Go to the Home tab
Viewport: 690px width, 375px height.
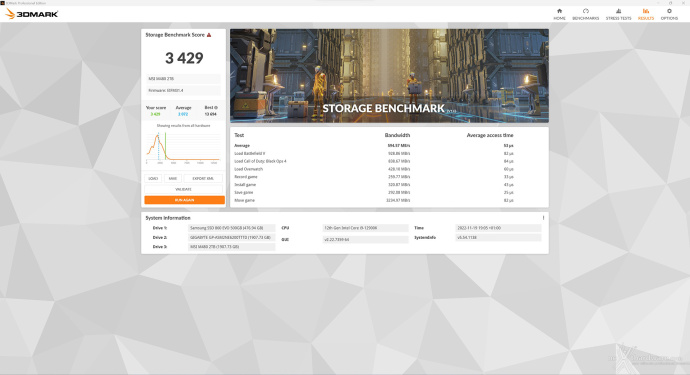click(559, 14)
